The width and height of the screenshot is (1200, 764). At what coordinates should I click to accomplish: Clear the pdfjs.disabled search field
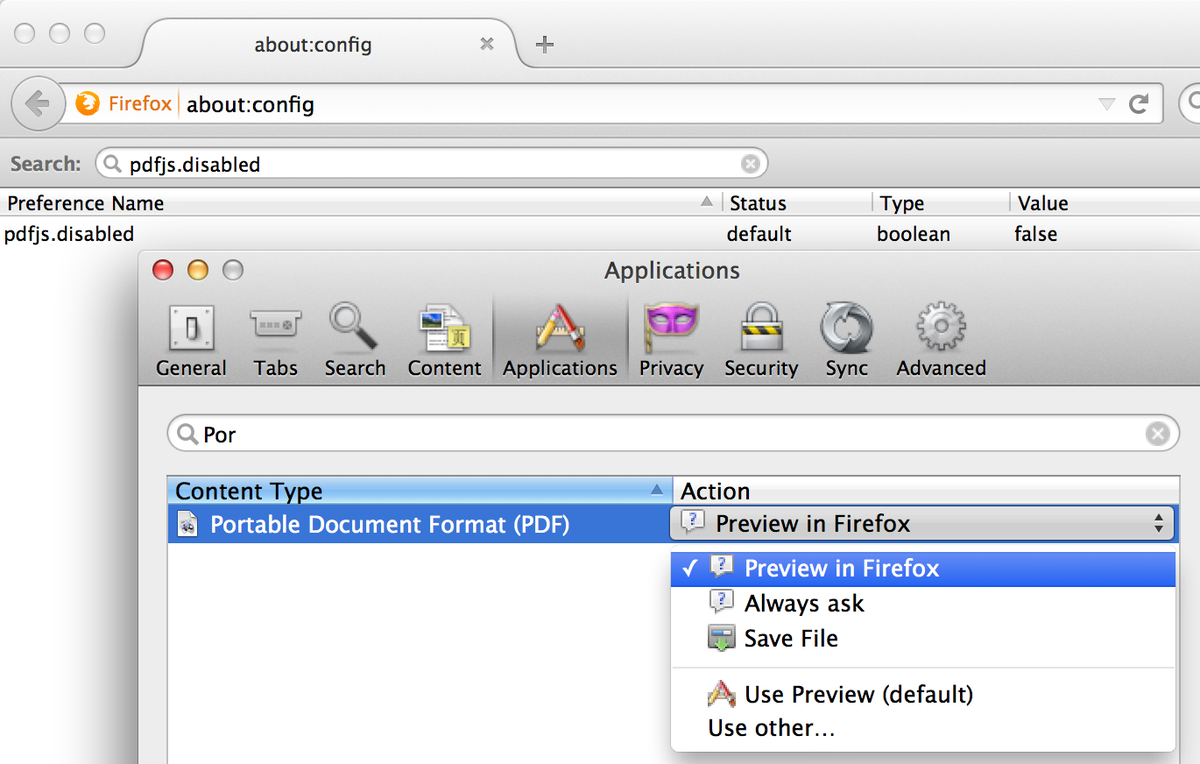749,164
